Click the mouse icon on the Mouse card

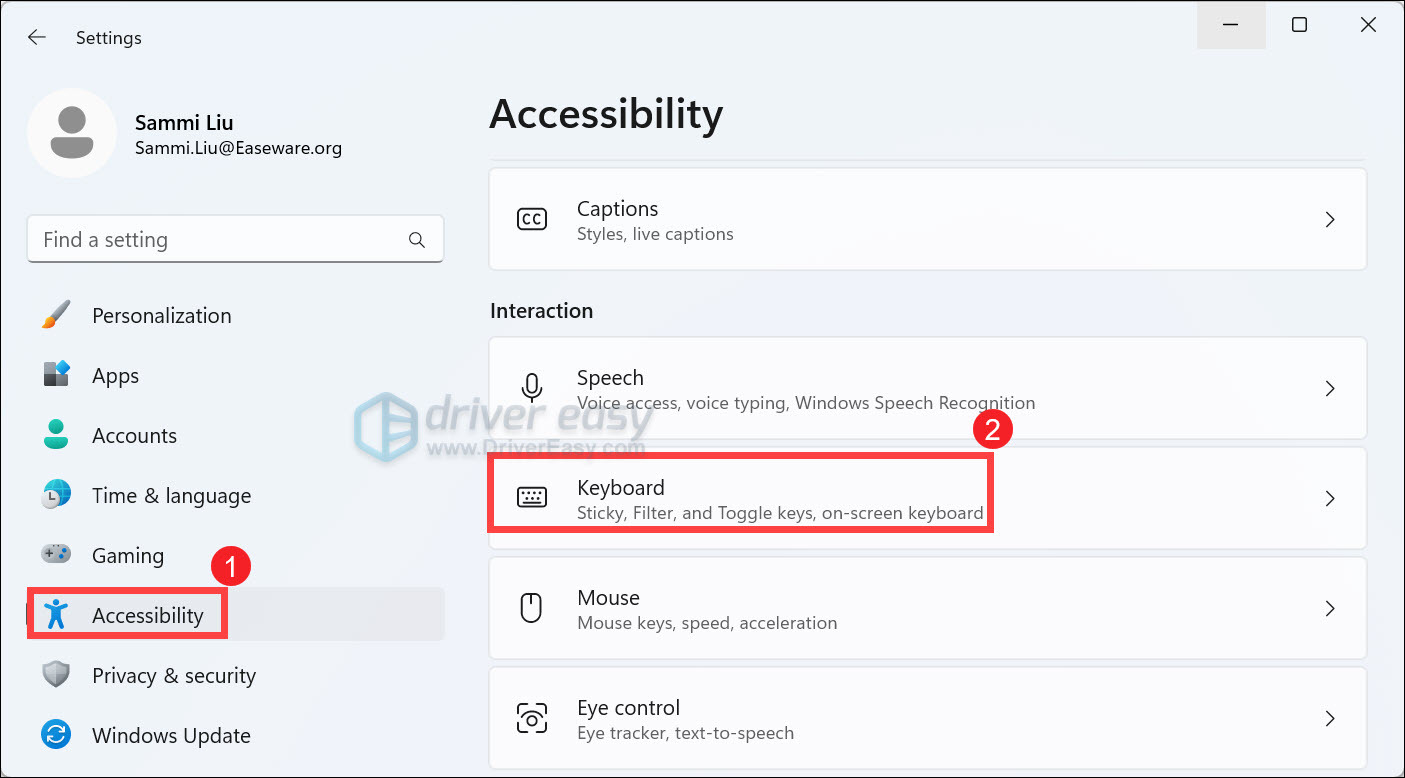click(532, 607)
